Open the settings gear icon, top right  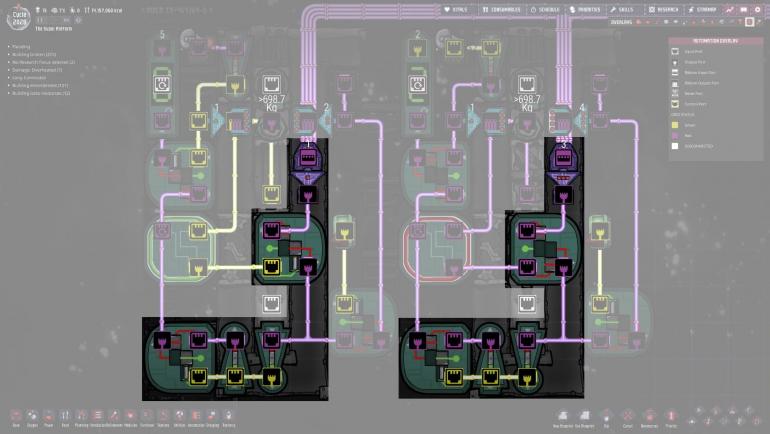(757, 9)
